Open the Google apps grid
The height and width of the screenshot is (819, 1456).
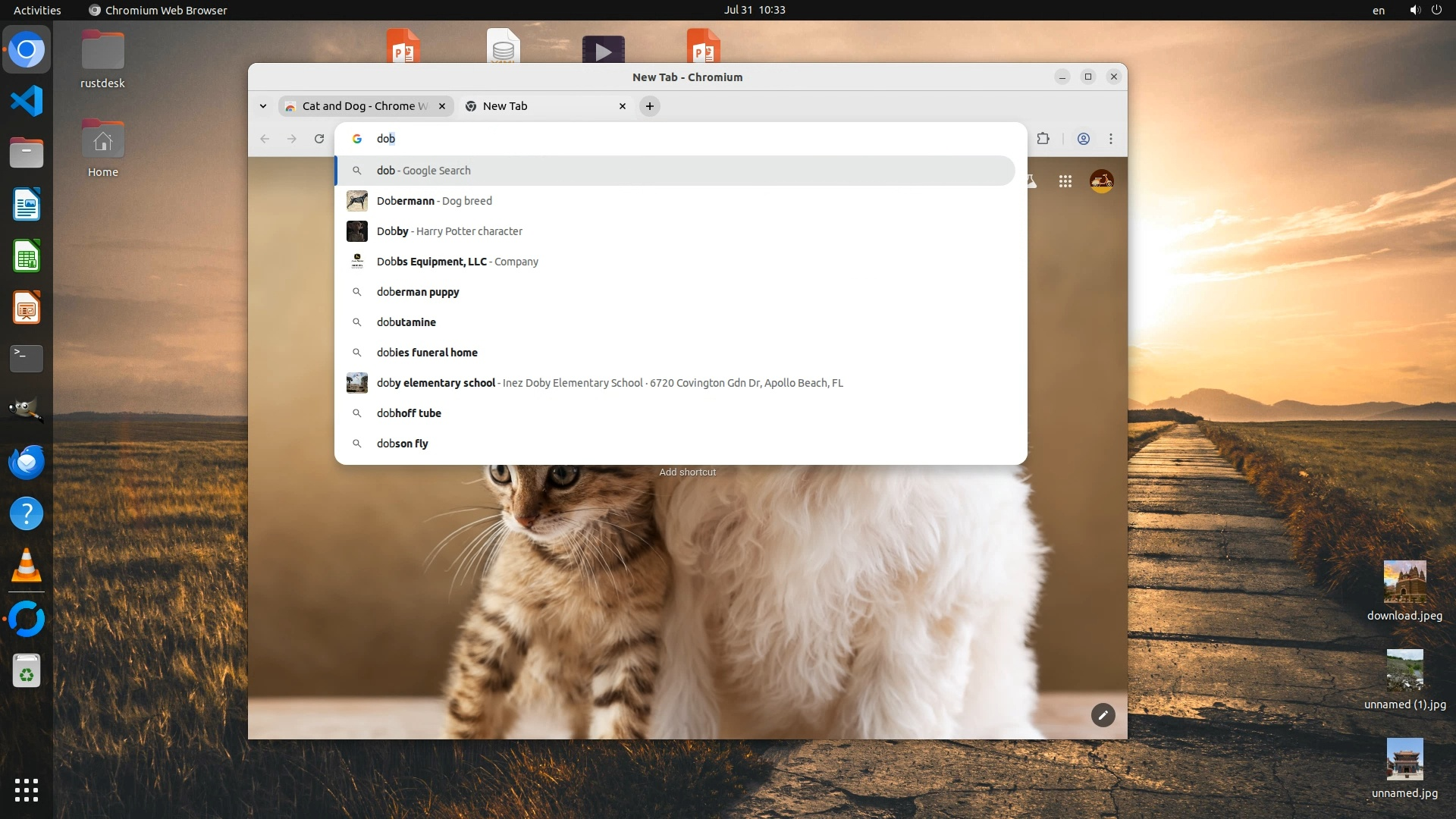pyautogui.click(x=1065, y=181)
